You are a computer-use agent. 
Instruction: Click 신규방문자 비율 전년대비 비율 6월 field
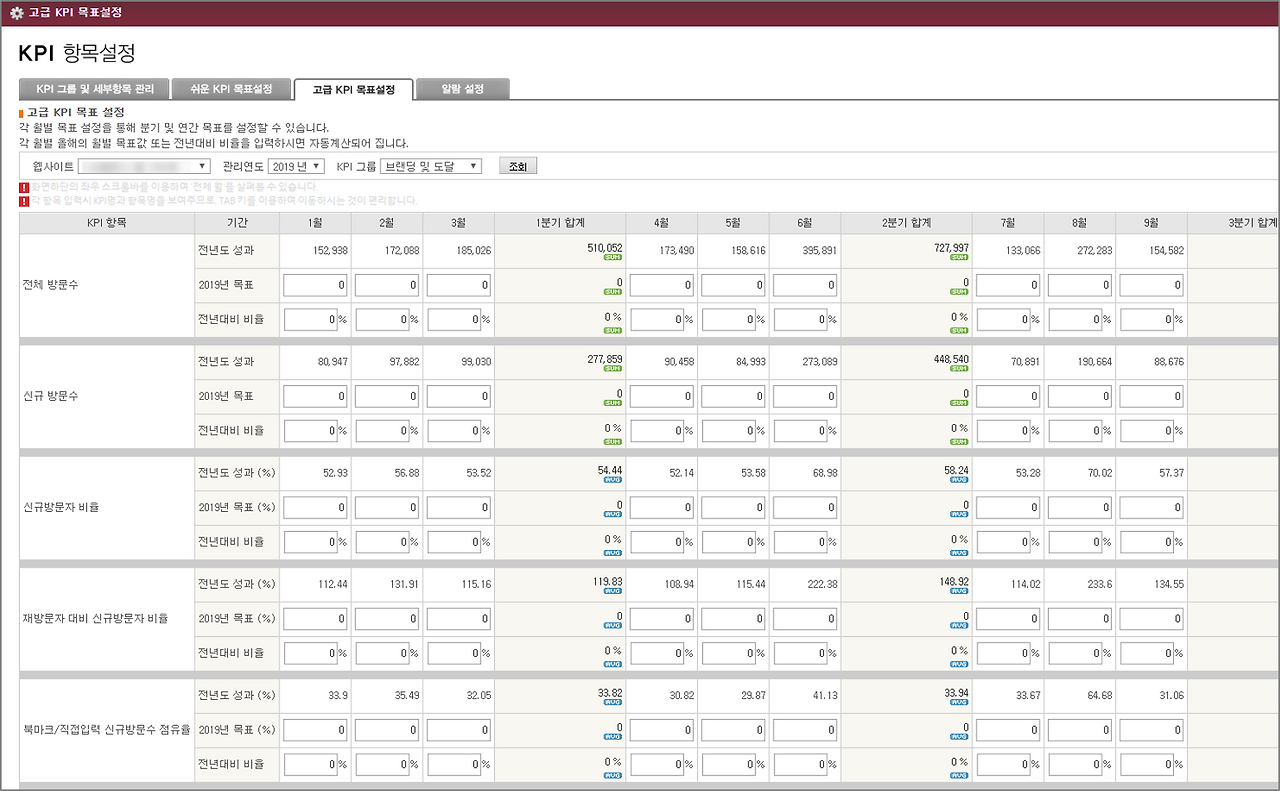801,542
